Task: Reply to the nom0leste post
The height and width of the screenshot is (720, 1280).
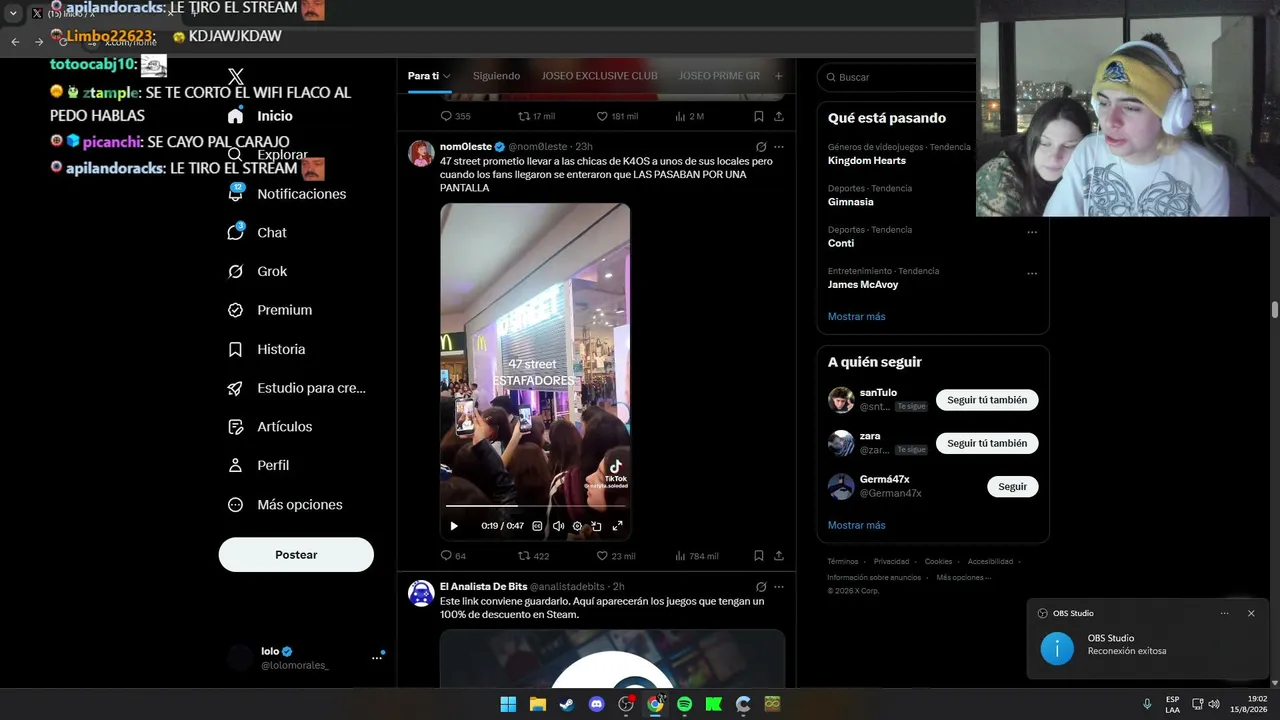Action: [453, 556]
